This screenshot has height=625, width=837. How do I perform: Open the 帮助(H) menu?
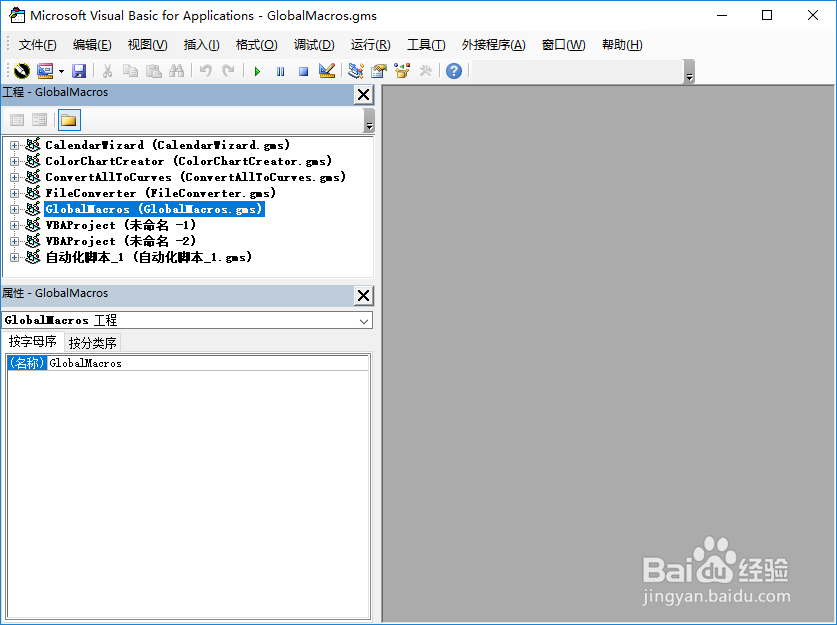pyautogui.click(x=622, y=45)
